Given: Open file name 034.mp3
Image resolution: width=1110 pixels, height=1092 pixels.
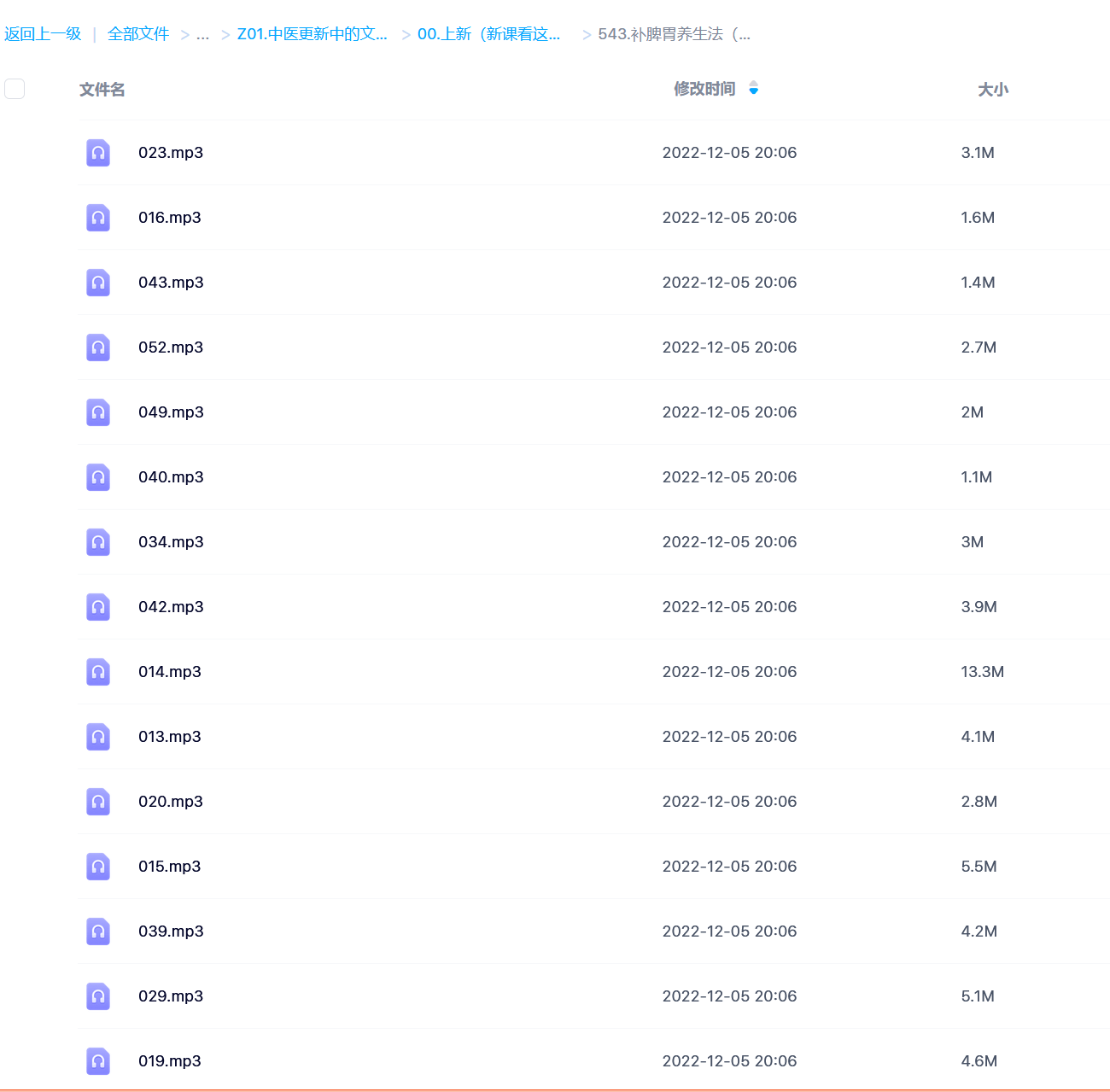Looking at the screenshot, I should coord(171,542).
